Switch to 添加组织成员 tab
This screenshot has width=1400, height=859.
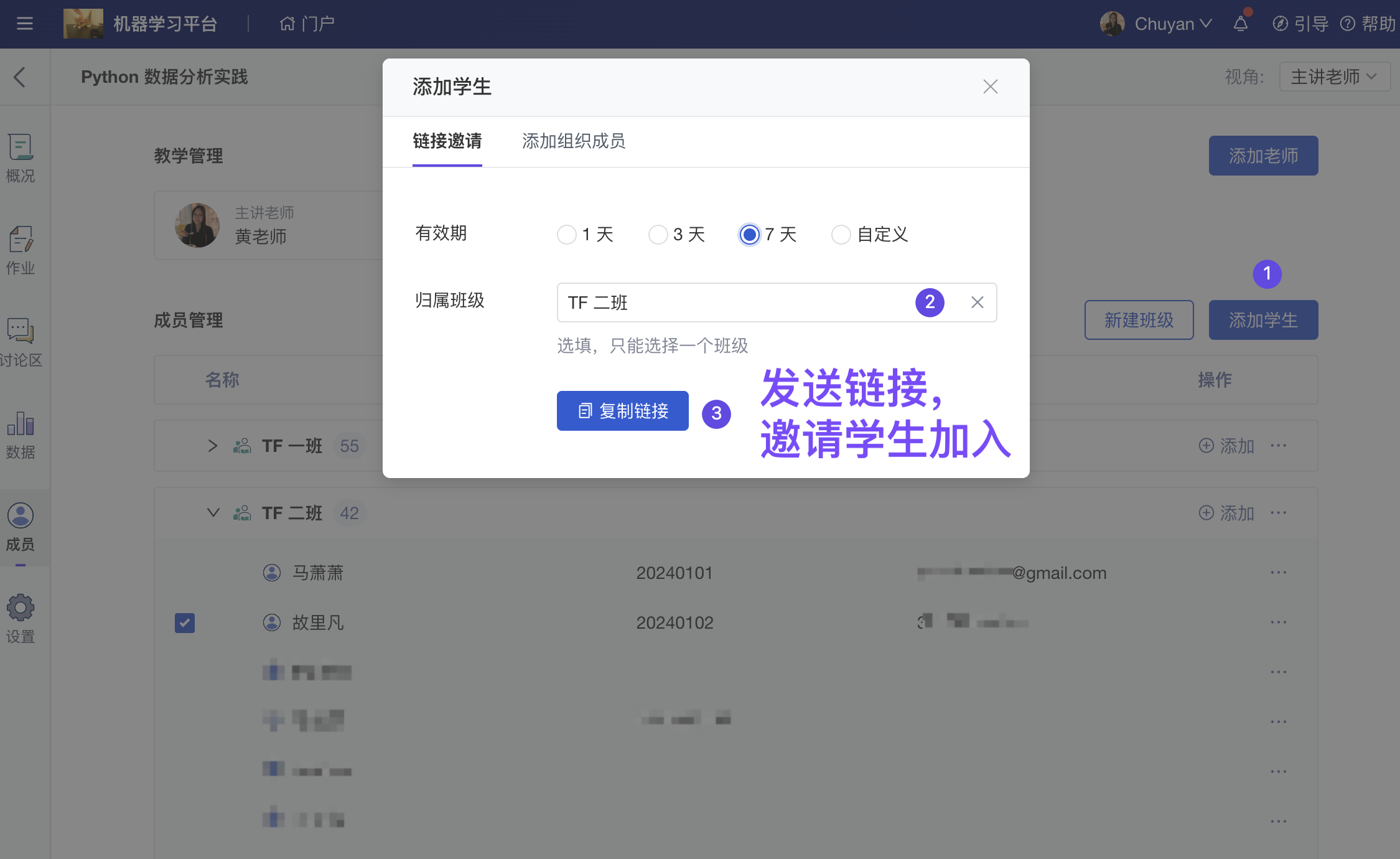pyautogui.click(x=573, y=141)
